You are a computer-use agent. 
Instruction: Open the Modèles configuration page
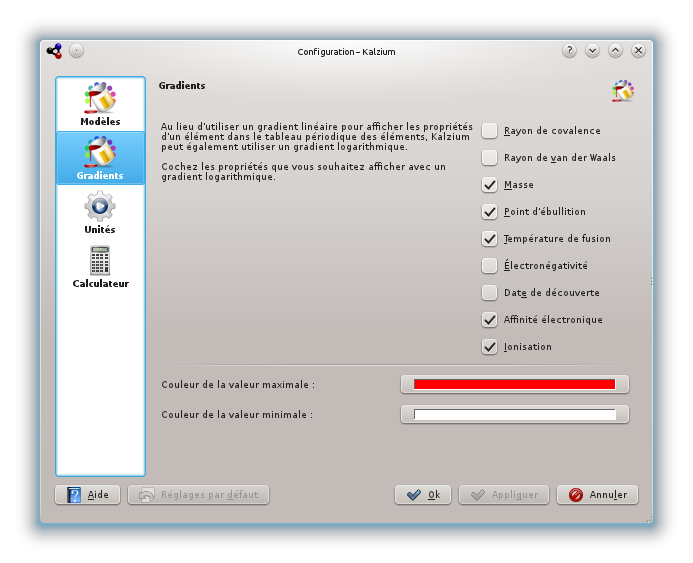pyautogui.click(x=100, y=105)
